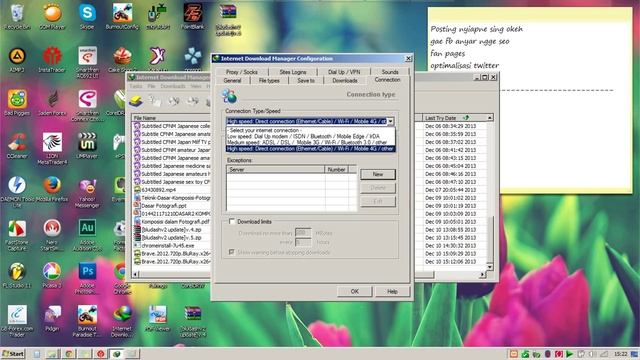Viewport: 640px width, 360px height.
Task: Choose the High speed Direct connection list option
Action: 311,149
